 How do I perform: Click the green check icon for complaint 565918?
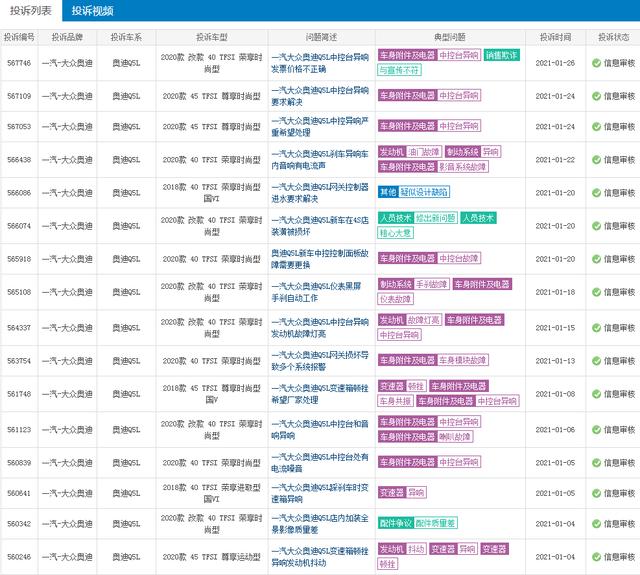click(596, 259)
